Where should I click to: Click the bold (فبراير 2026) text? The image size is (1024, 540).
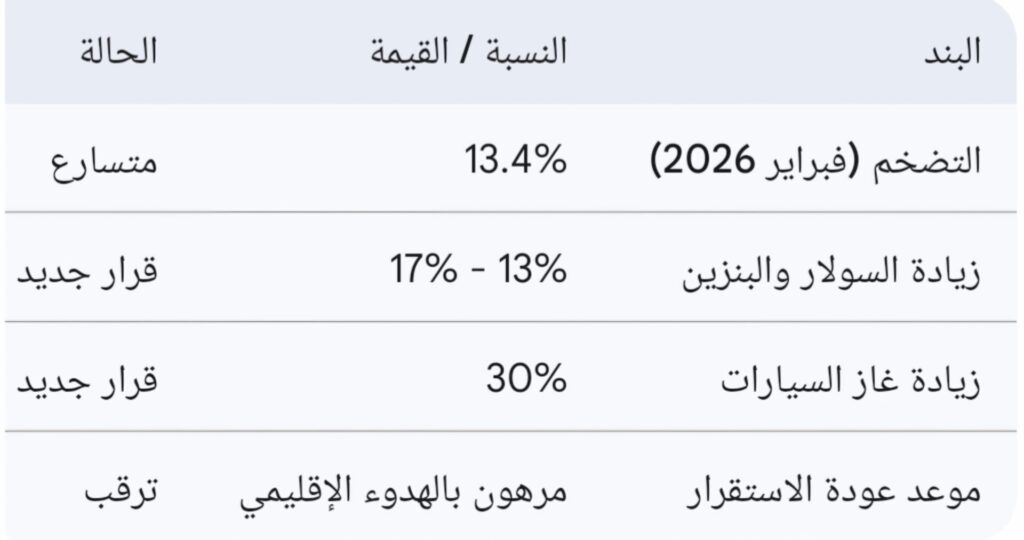pos(768,162)
